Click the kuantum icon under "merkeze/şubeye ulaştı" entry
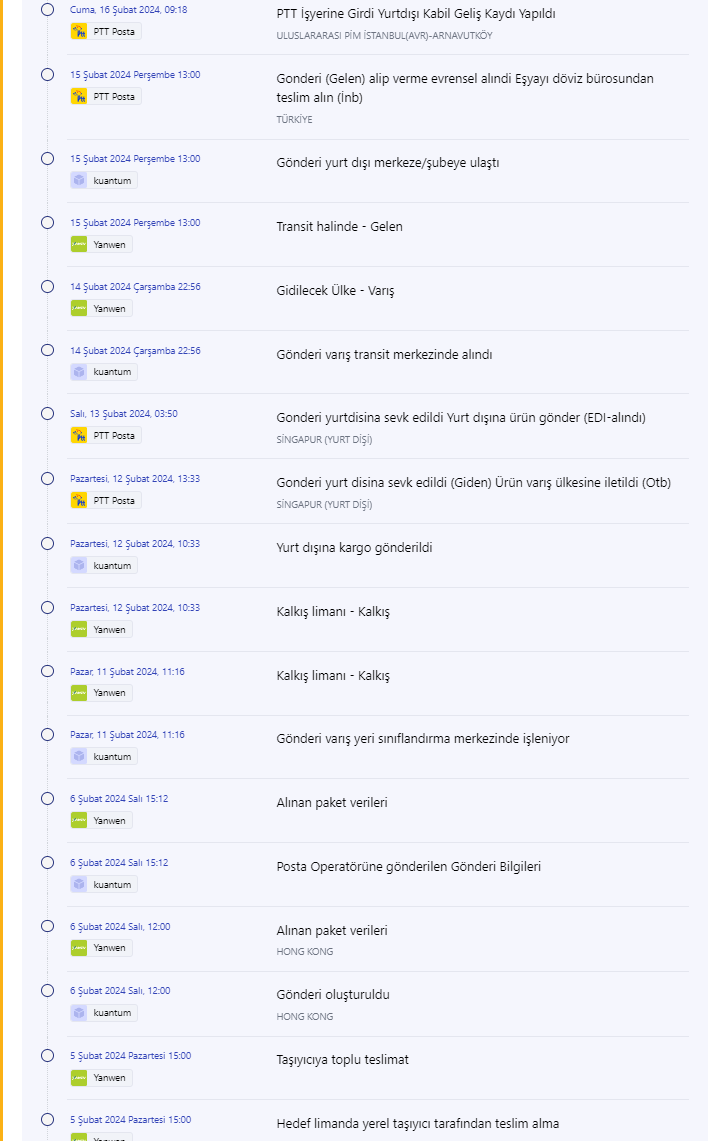This screenshot has height=1141, width=710. click(x=79, y=180)
